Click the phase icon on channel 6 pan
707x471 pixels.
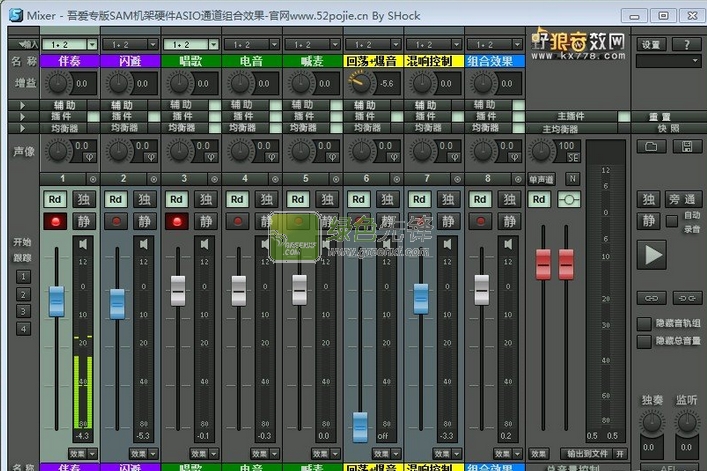pyautogui.click(x=393, y=157)
